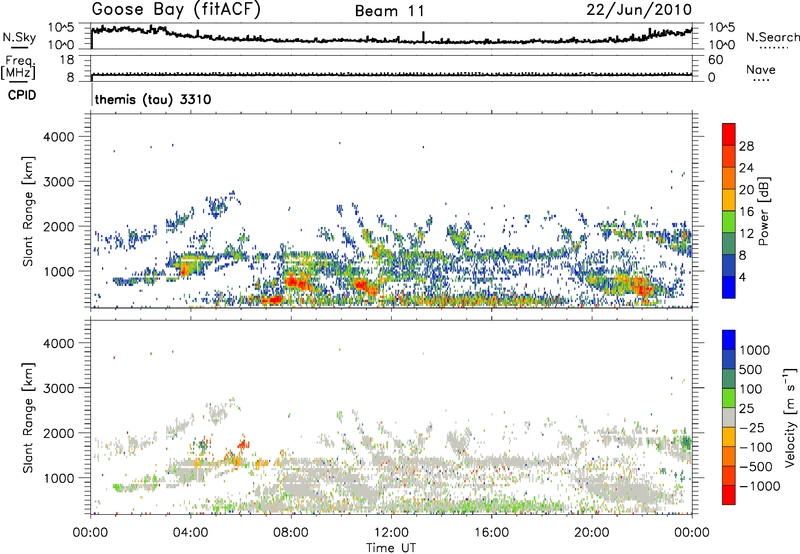800x554 pixels.
Task: Click the red segment of the Power colorbar
Action: click(729, 134)
